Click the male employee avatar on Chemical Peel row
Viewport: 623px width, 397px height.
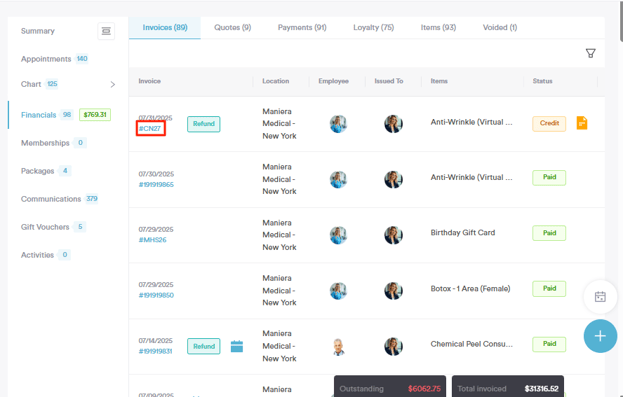338,347
